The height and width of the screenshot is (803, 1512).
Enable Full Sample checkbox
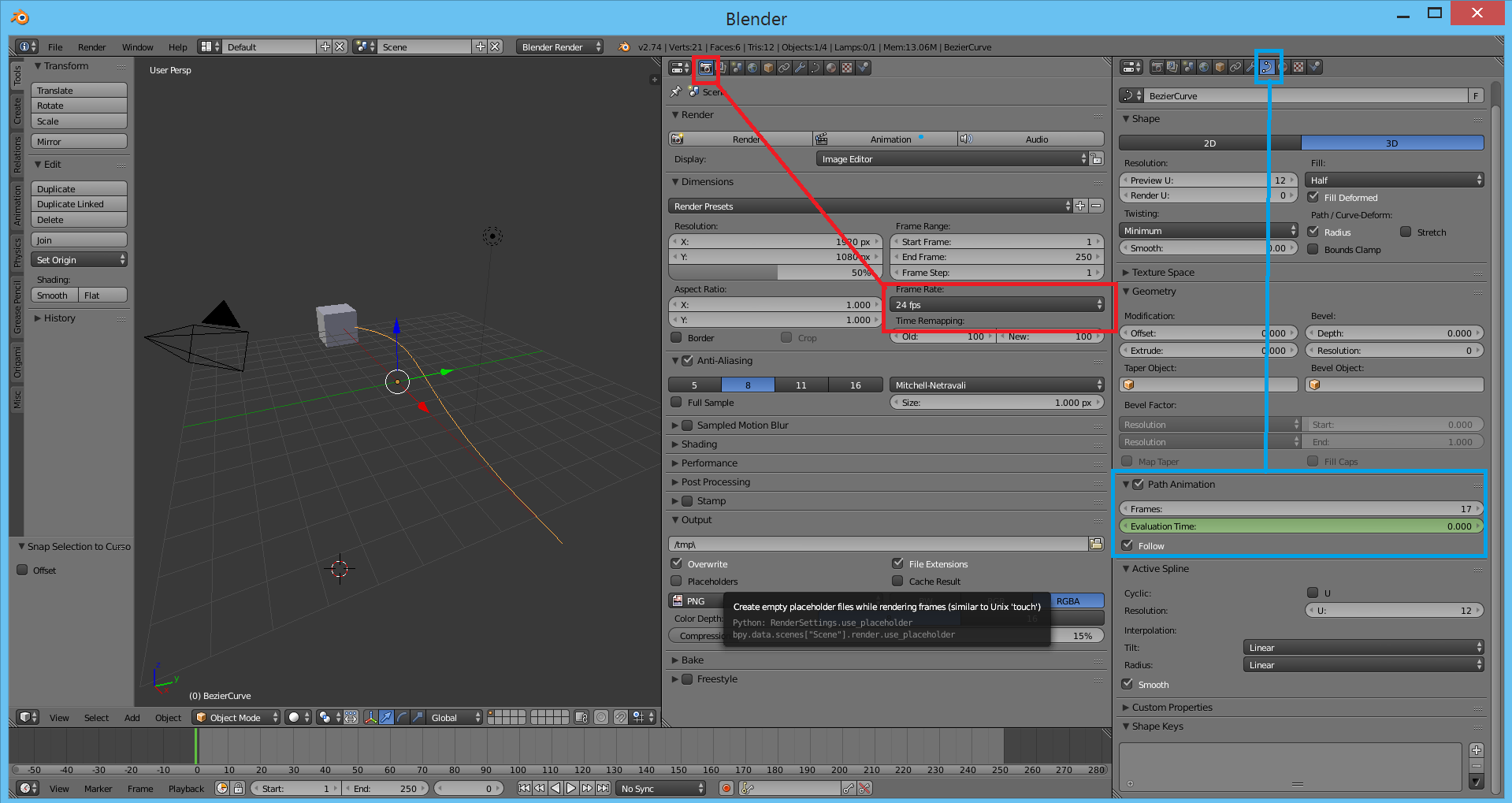point(676,402)
